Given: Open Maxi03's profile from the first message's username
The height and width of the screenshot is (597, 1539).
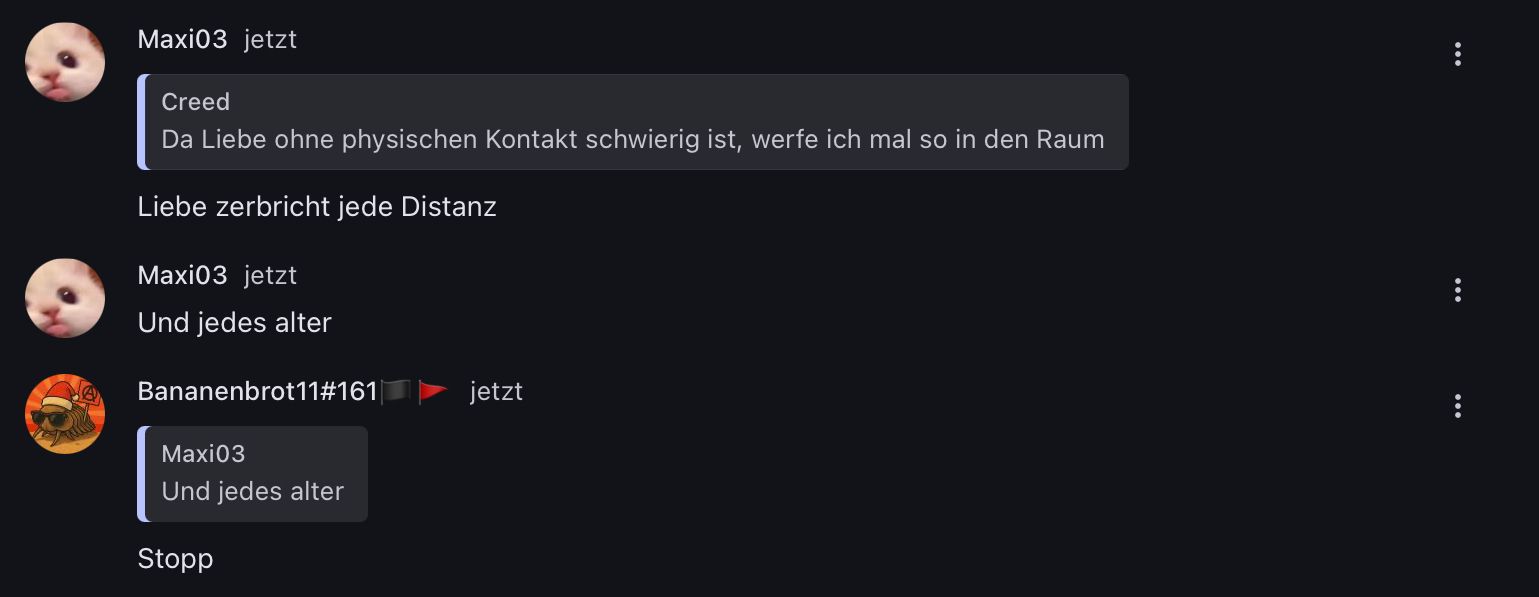Looking at the screenshot, I should [182, 40].
